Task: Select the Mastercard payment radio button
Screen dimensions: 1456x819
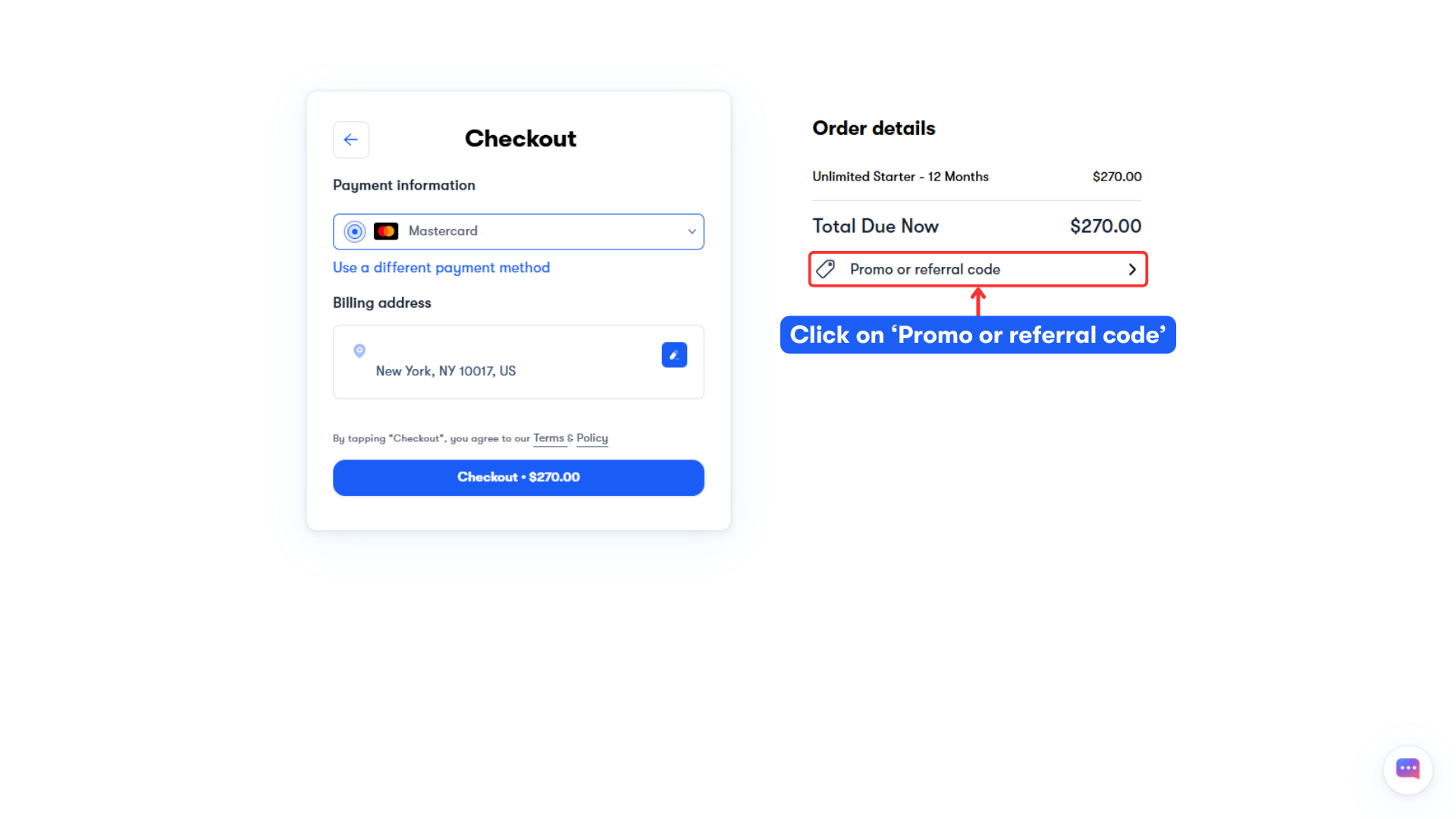Action: [x=354, y=231]
